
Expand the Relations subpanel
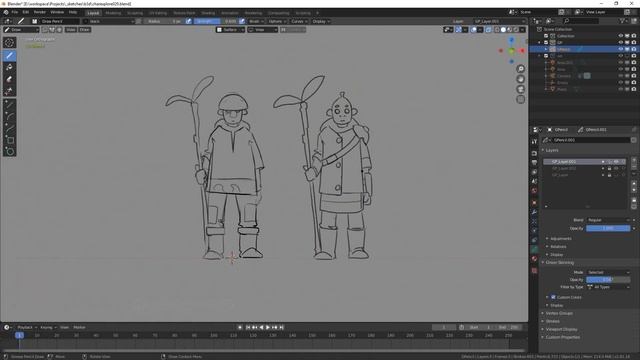click(x=558, y=247)
